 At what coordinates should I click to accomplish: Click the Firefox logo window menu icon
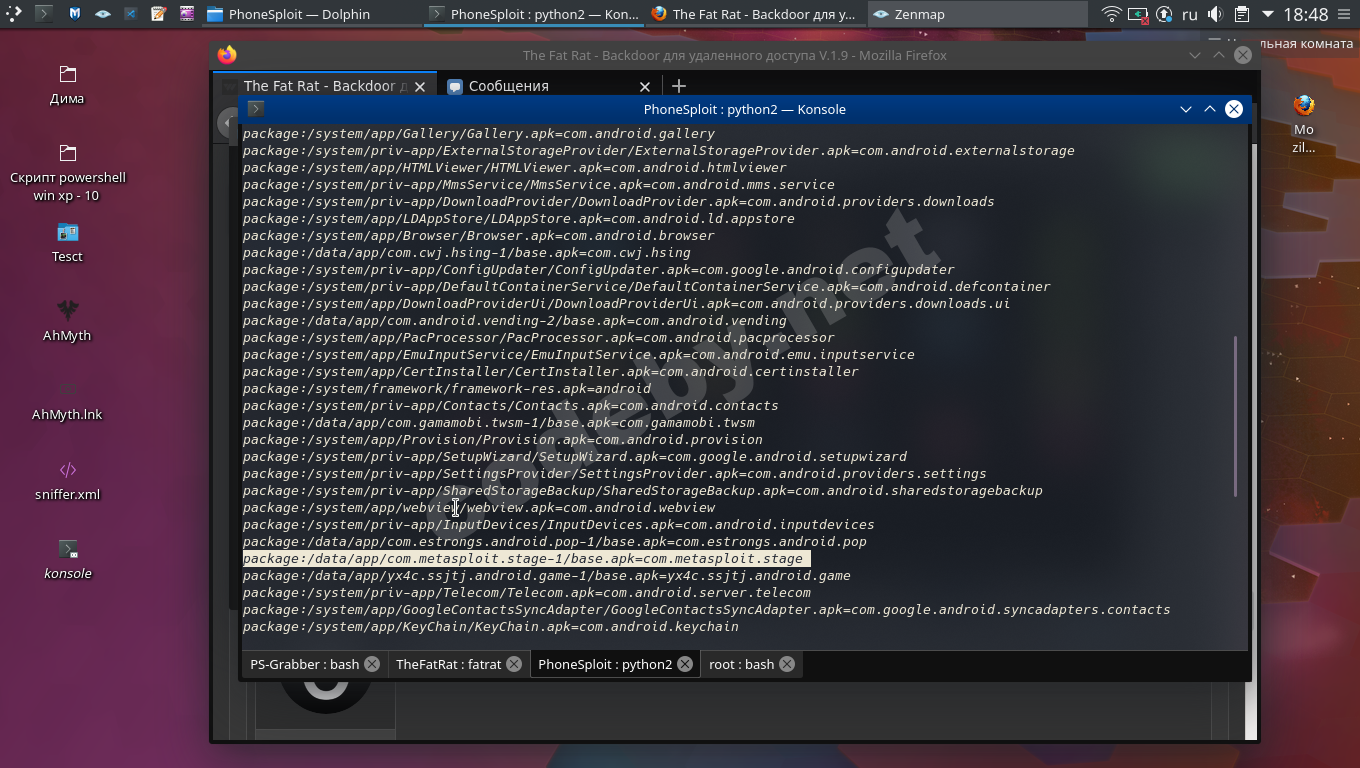pyautogui.click(x=227, y=55)
